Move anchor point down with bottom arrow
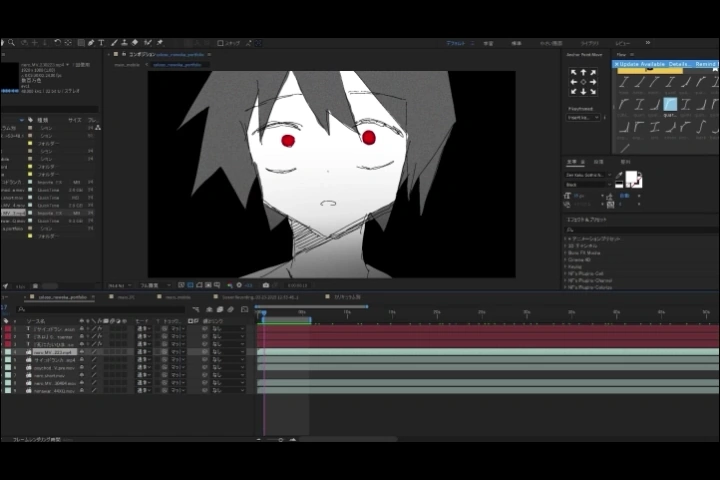Image resolution: width=720 pixels, height=480 pixels. coord(583,91)
